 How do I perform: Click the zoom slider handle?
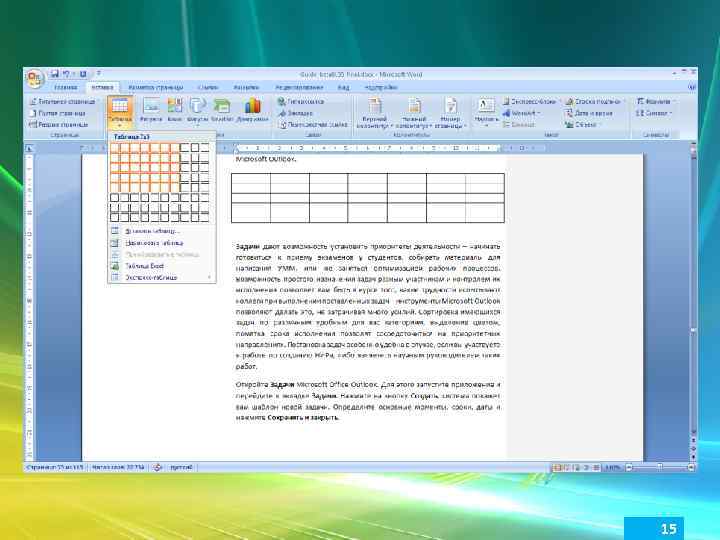pyautogui.click(x=660, y=467)
